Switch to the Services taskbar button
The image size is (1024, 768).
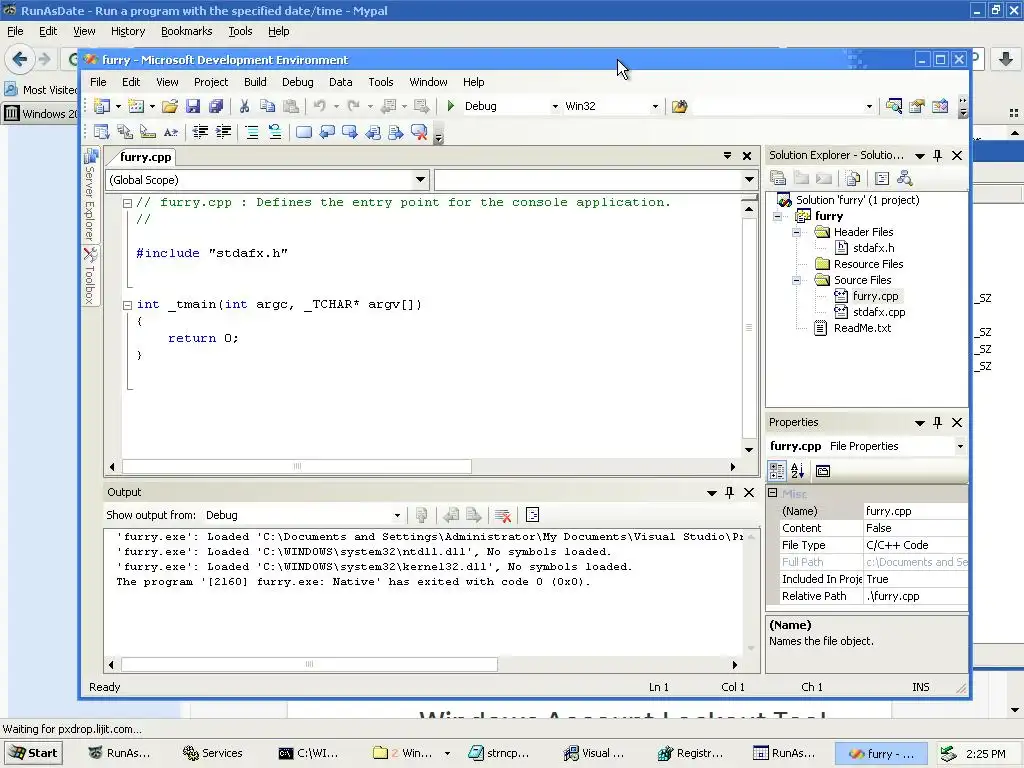213,753
